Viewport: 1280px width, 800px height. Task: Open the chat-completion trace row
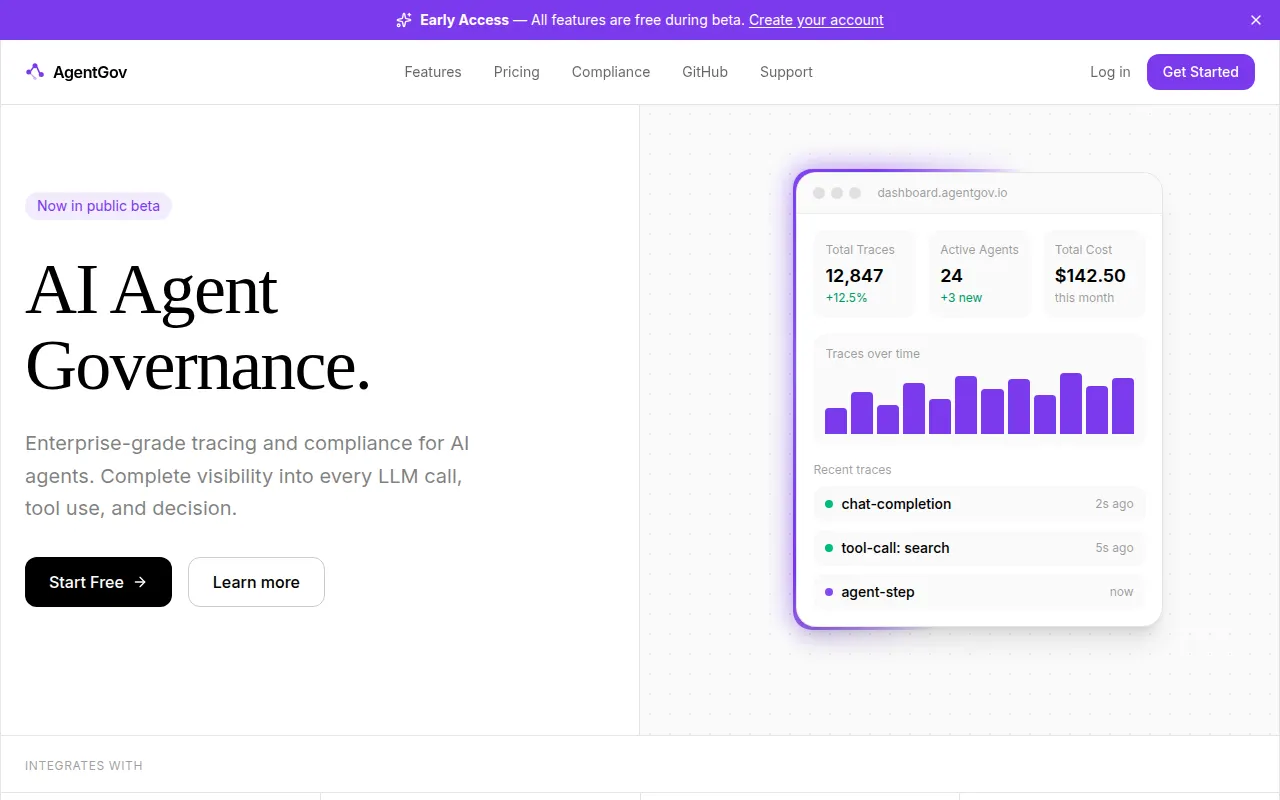coord(979,504)
